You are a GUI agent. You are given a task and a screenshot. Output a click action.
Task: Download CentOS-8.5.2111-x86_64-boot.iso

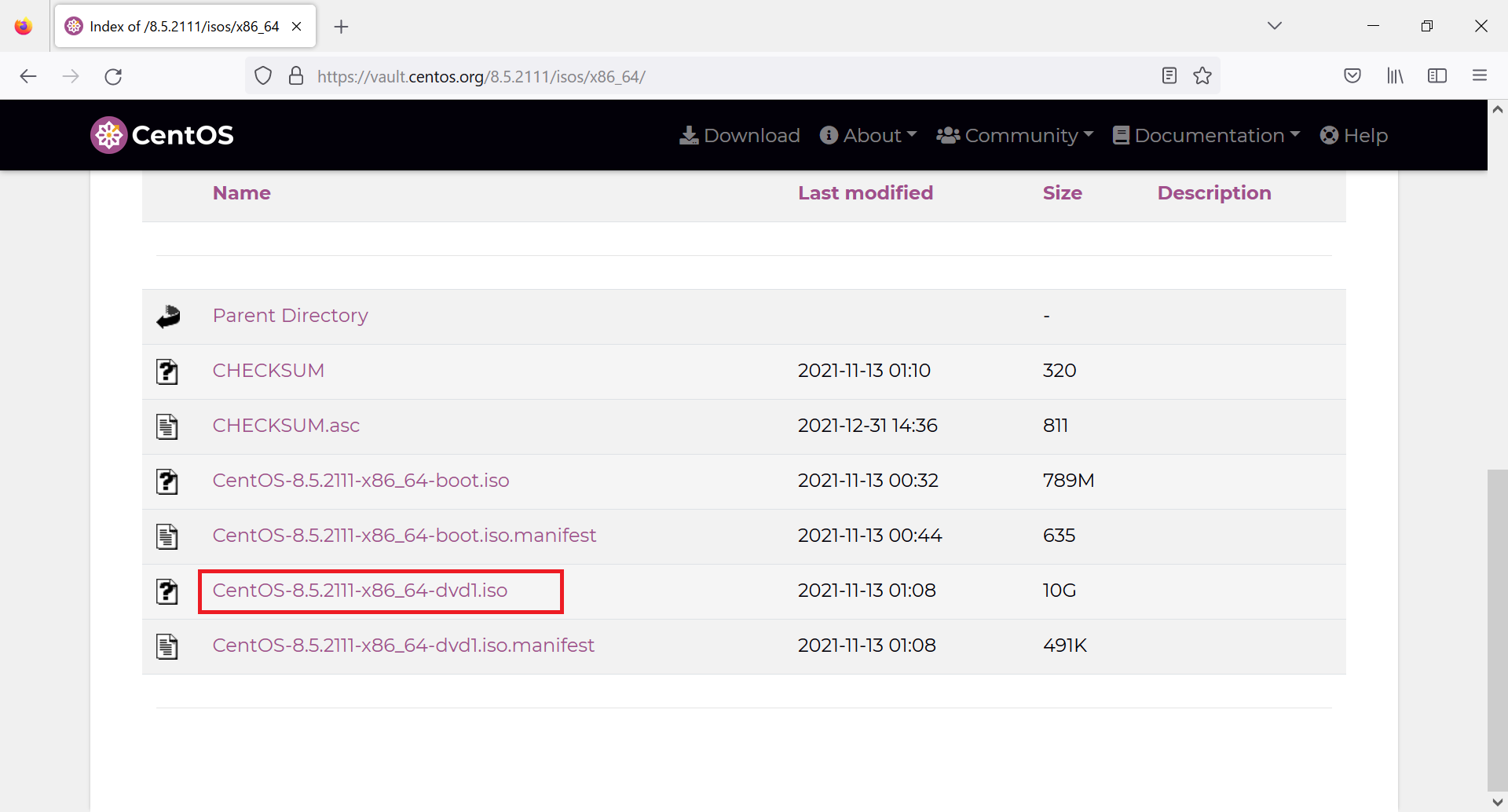tap(361, 481)
